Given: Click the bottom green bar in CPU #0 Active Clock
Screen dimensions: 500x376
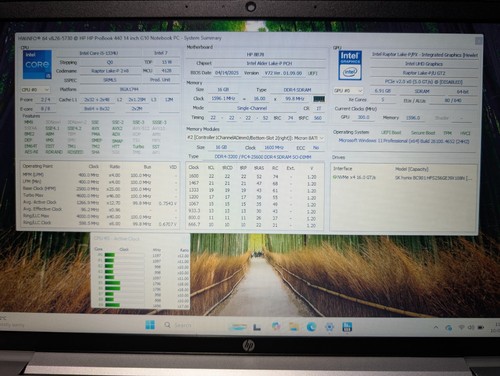Looking at the screenshot, I should 112,305.
